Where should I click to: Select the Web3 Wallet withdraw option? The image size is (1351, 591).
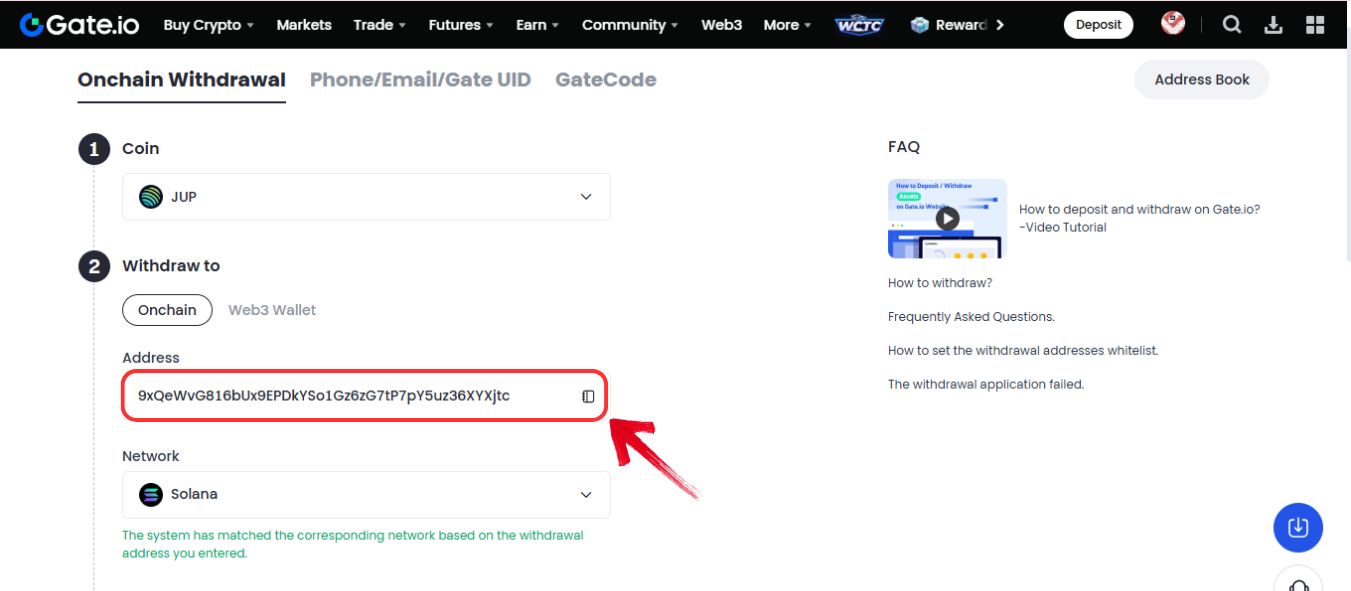[272, 310]
